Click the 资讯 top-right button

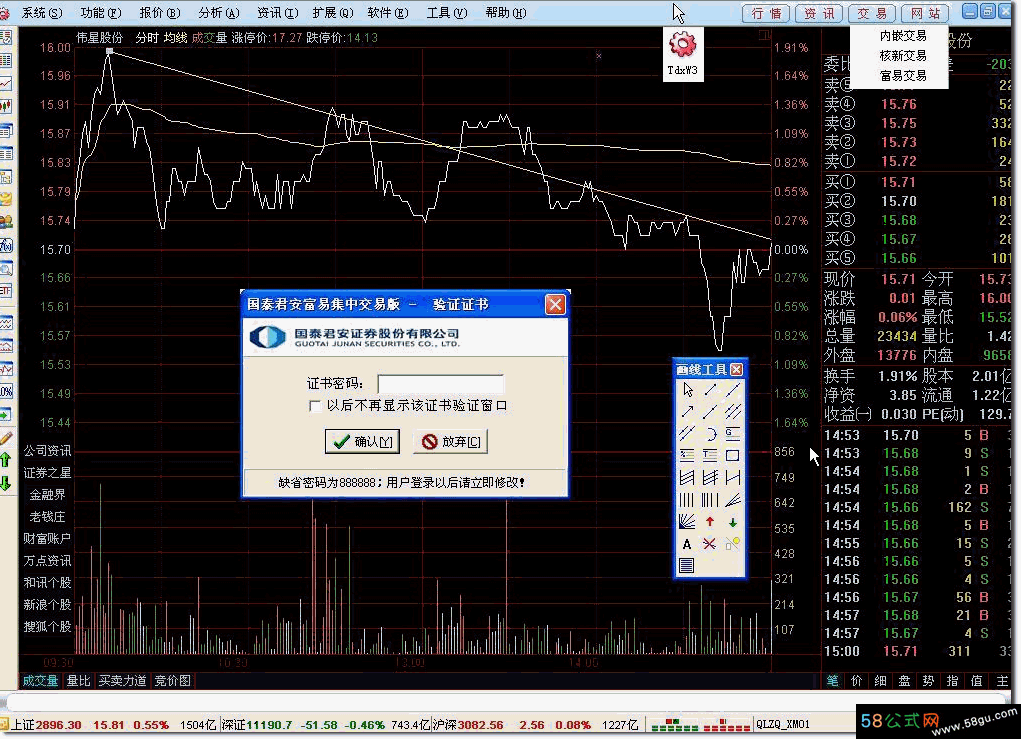tap(819, 13)
